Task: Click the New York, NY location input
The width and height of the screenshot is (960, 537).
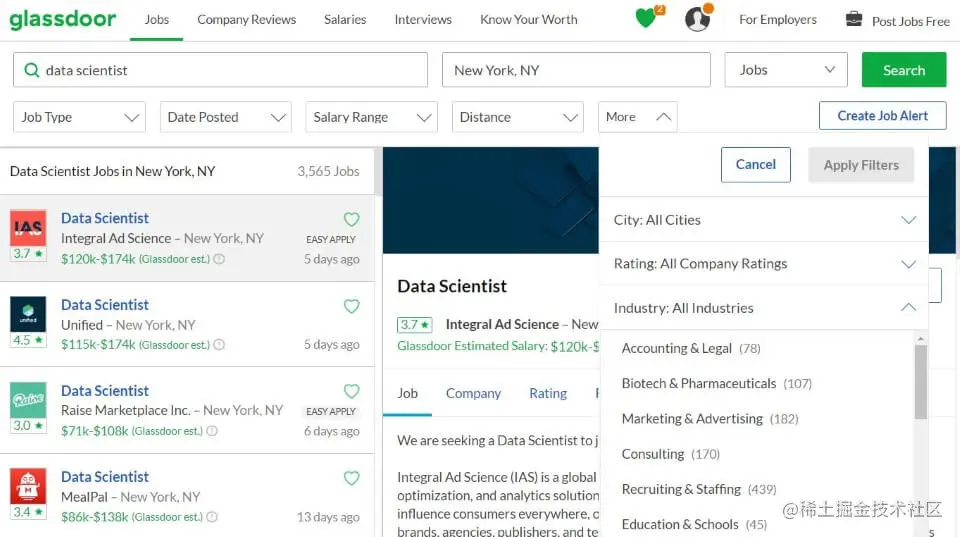Action: tap(576, 70)
